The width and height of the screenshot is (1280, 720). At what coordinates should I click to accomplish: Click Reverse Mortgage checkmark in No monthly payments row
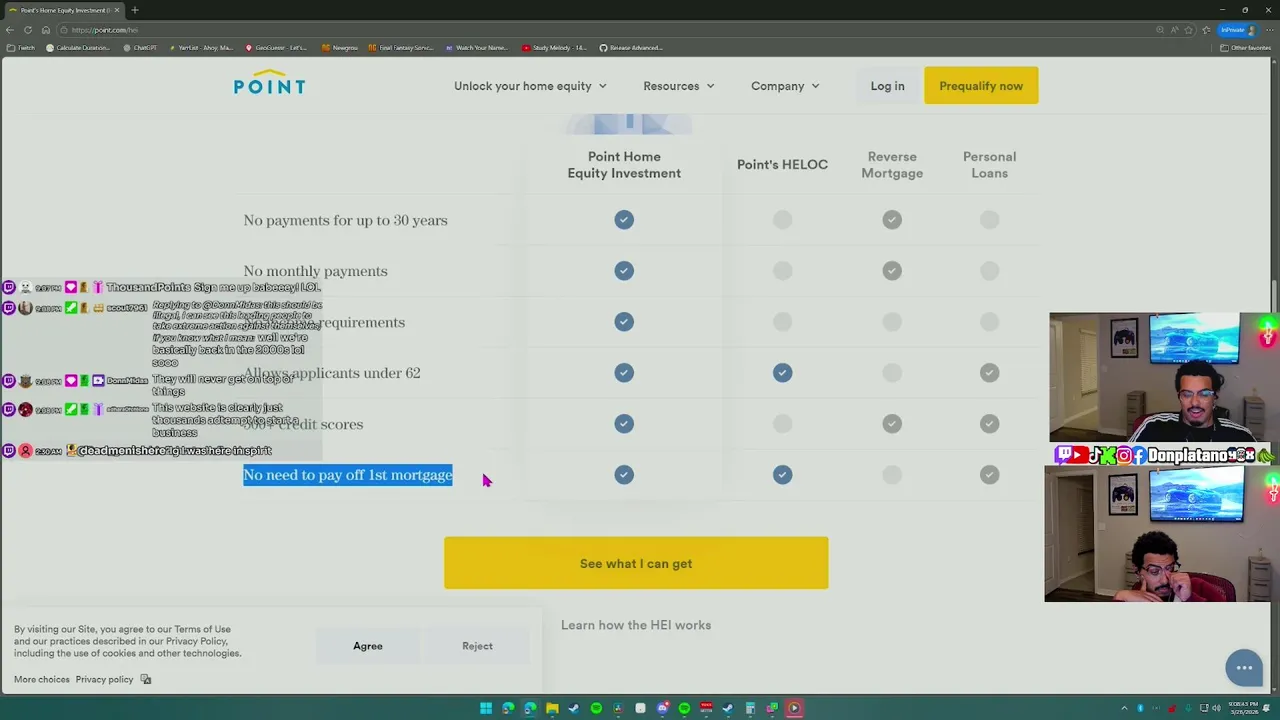coord(892,271)
